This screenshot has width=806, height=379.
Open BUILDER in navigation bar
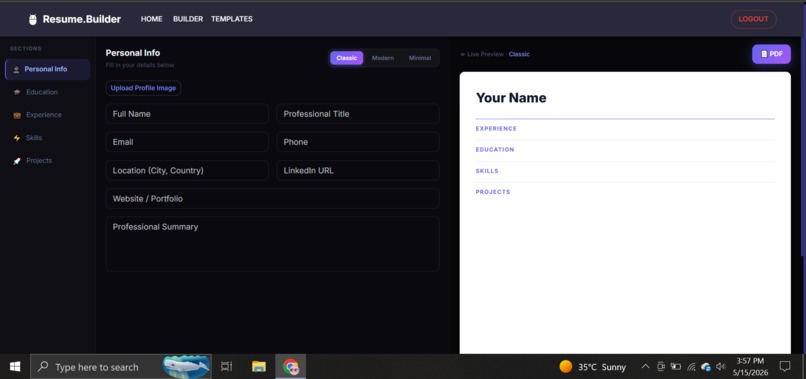(x=188, y=19)
